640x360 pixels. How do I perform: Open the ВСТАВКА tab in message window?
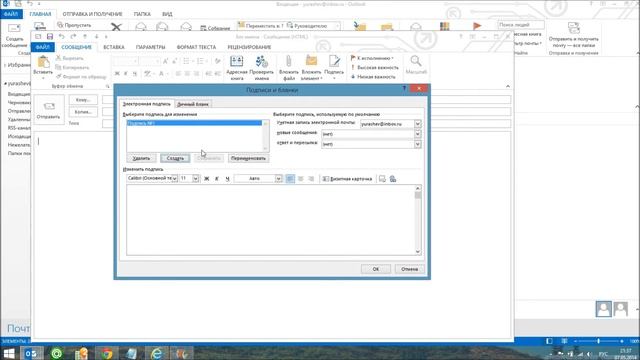point(114,47)
